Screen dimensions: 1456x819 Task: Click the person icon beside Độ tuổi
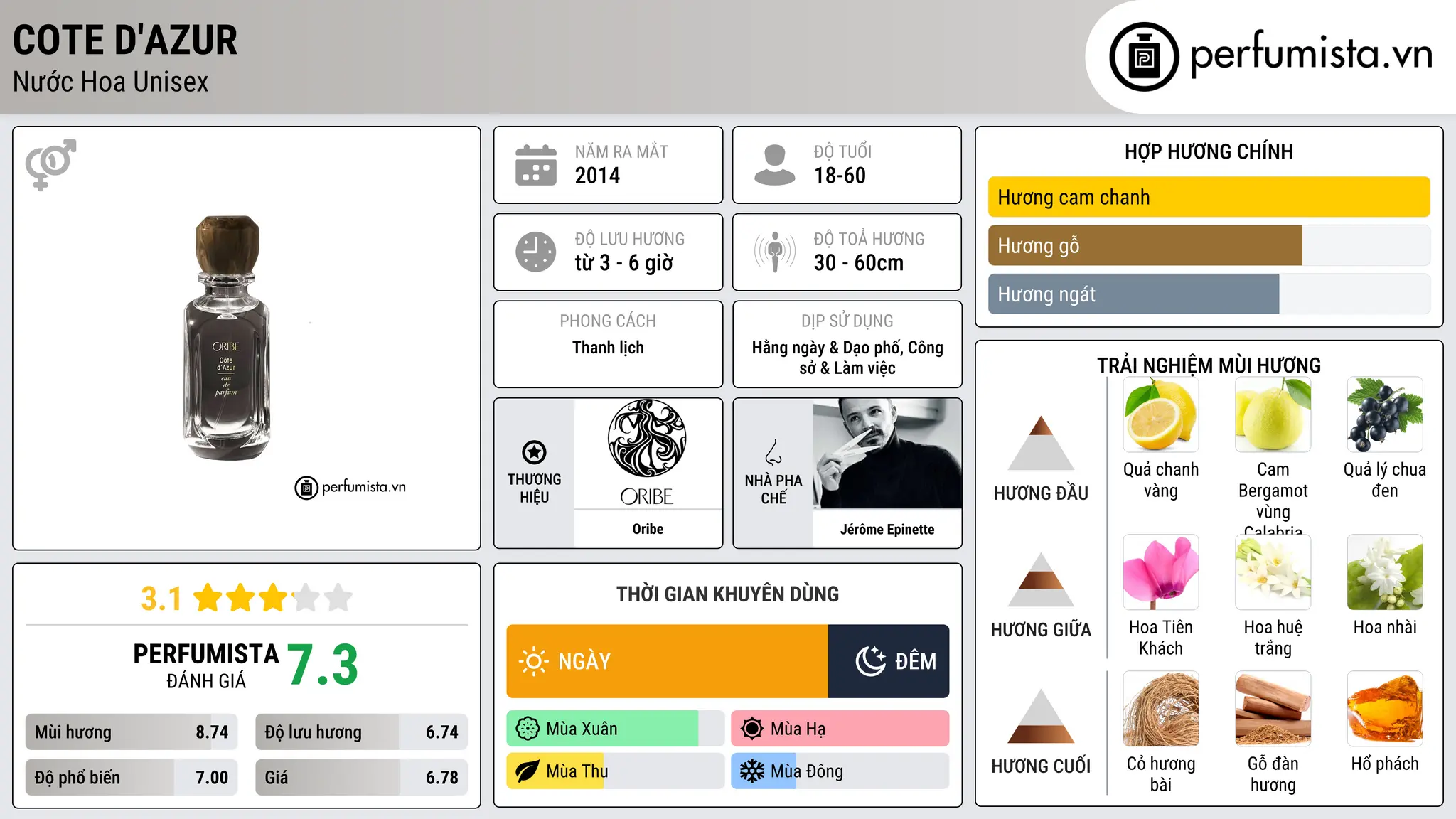(774, 165)
